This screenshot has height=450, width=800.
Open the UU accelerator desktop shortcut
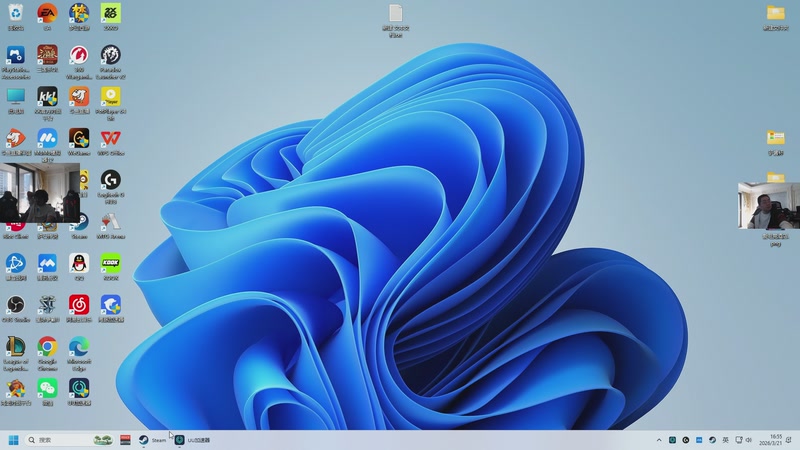[x=79, y=392]
